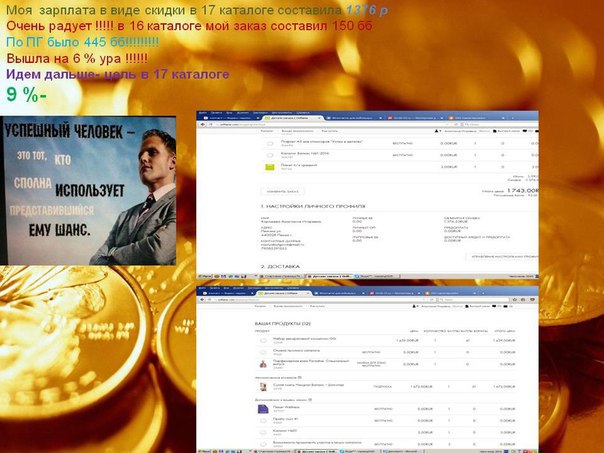Click the address bar in the profile settings screenshot
The width and height of the screenshot is (604, 453).
tap(331, 125)
